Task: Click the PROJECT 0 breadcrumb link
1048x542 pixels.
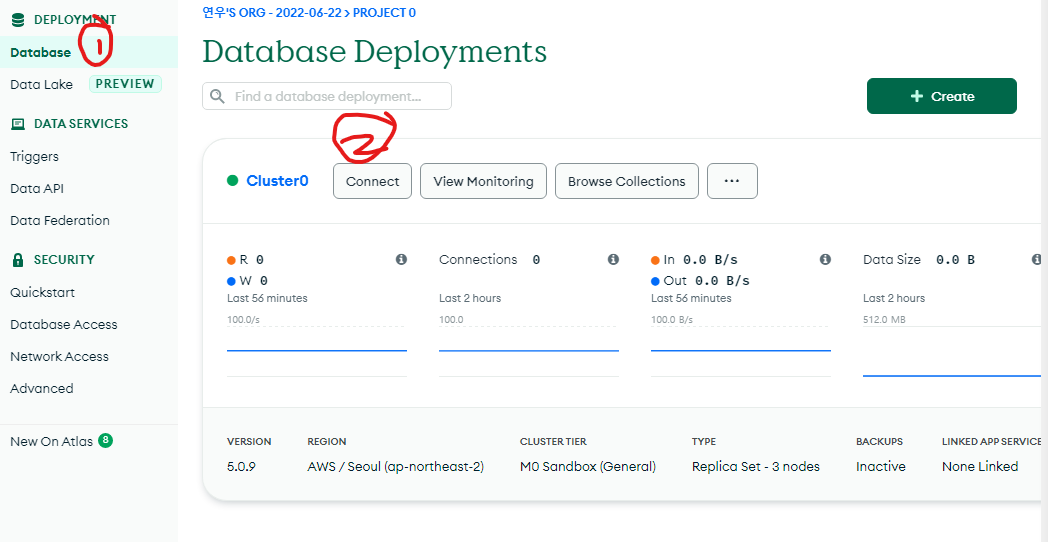Action: (x=384, y=13)
